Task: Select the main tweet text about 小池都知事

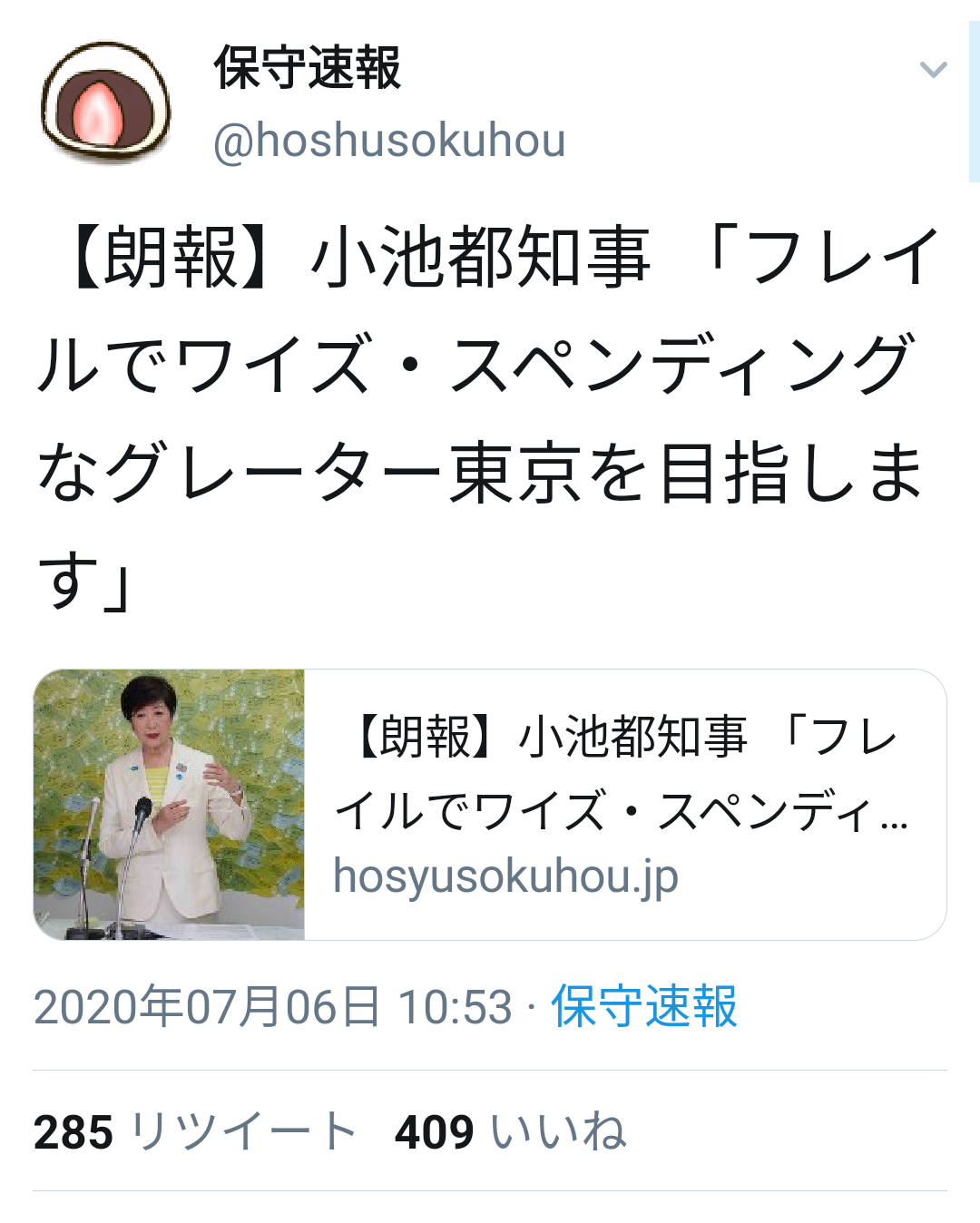Action: point(488,417)
